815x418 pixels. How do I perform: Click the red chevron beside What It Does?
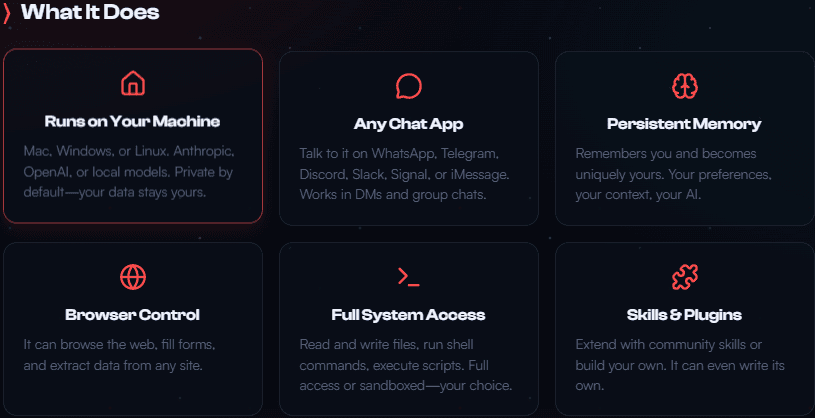click(x=8, y=13)
